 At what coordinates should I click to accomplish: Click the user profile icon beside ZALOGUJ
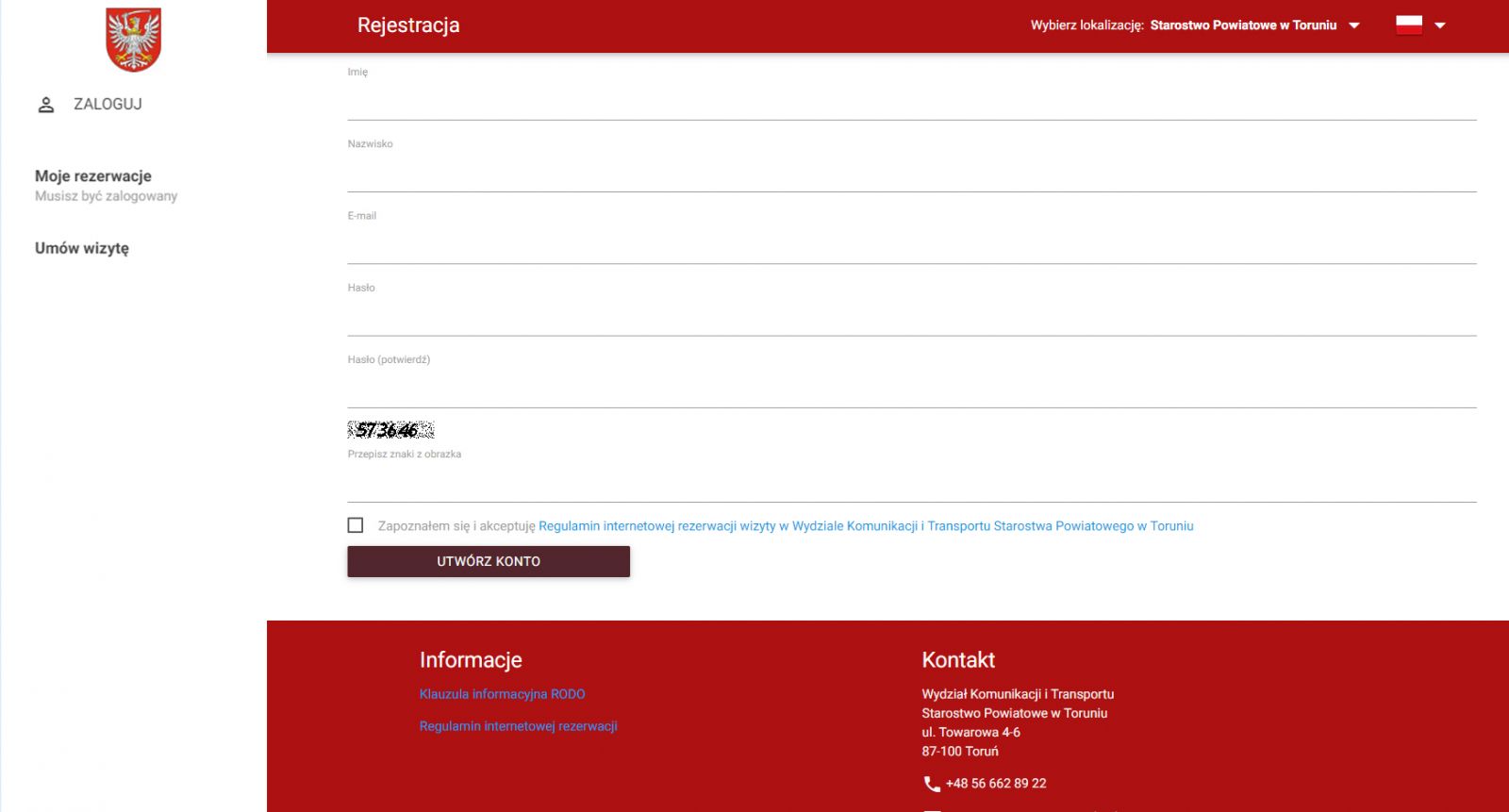point(46,105)
